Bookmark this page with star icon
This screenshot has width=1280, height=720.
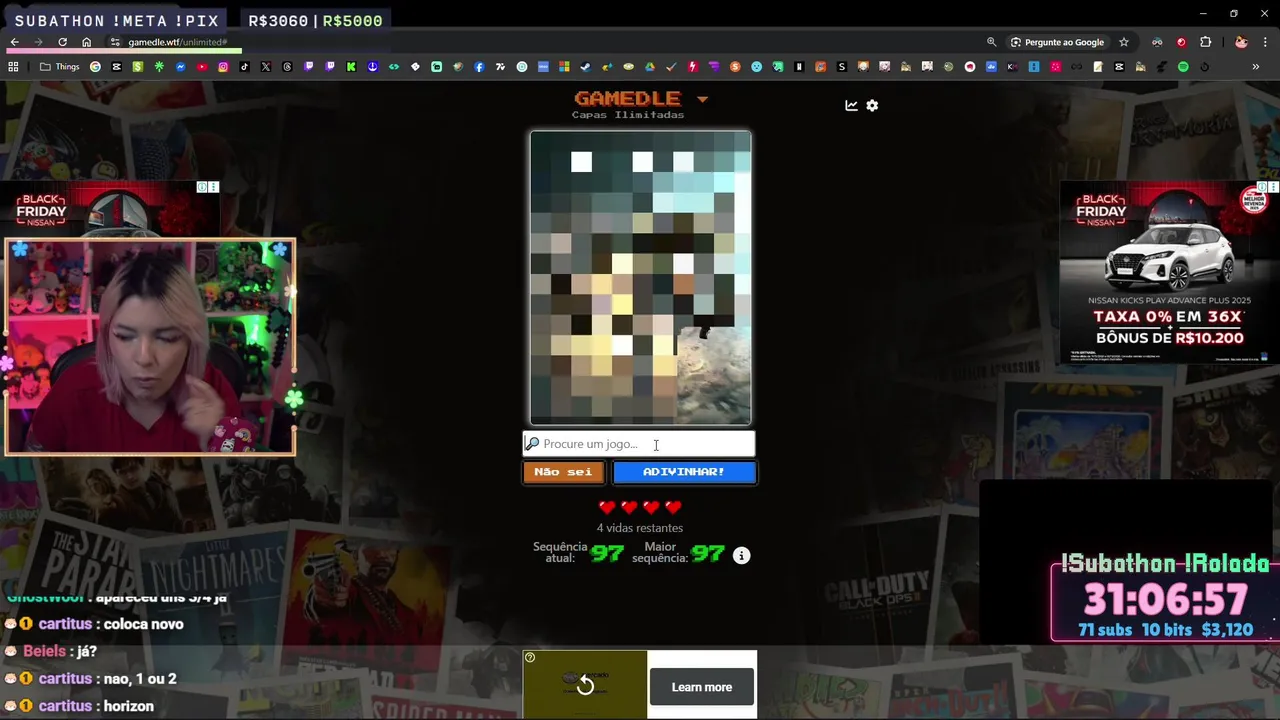(x=1124, y=42)
